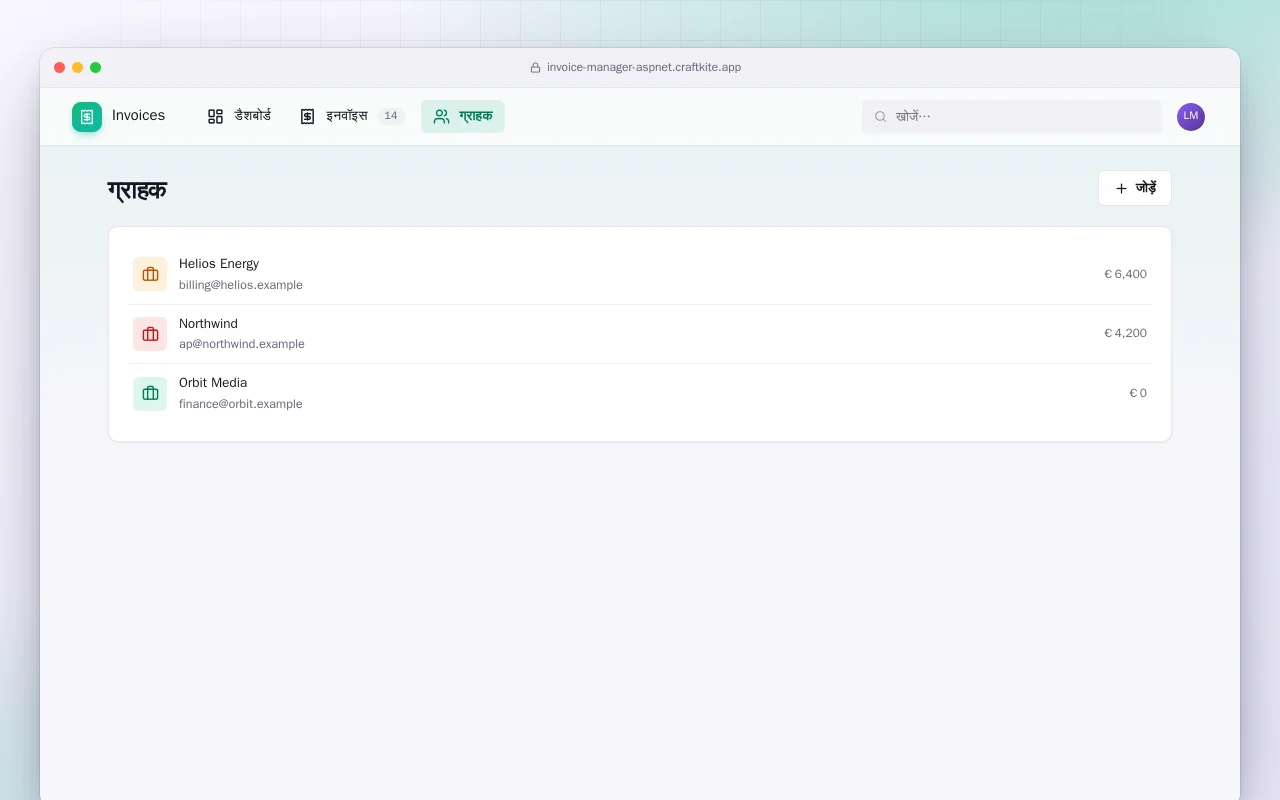Click finance@orbit.example email
1280x800 pixels.
pyautogui.click(x=241, y=404)
